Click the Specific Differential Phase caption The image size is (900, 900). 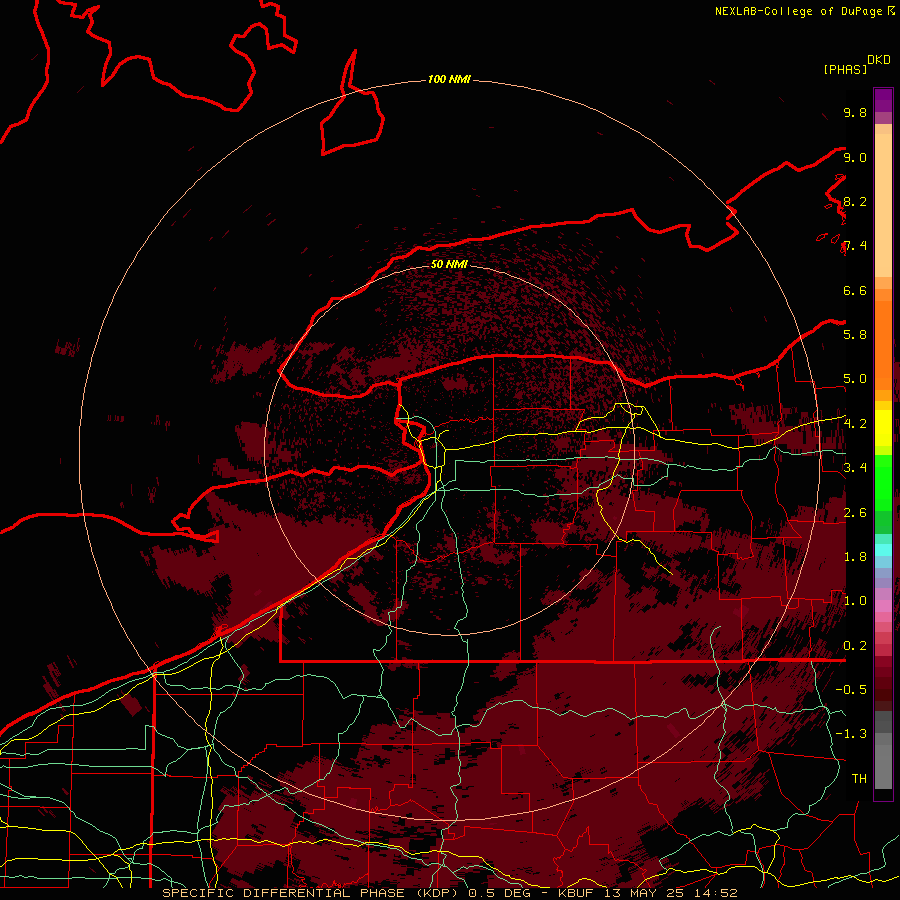(449, 893)
